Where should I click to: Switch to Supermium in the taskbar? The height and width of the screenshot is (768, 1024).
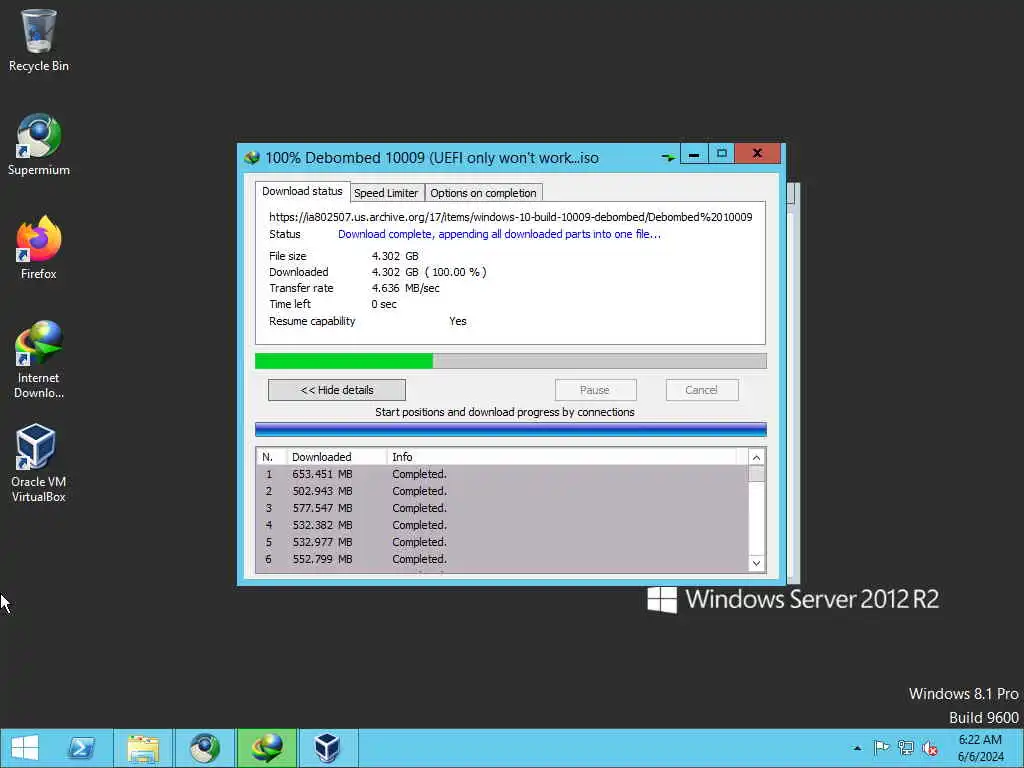tap(205, 748)
